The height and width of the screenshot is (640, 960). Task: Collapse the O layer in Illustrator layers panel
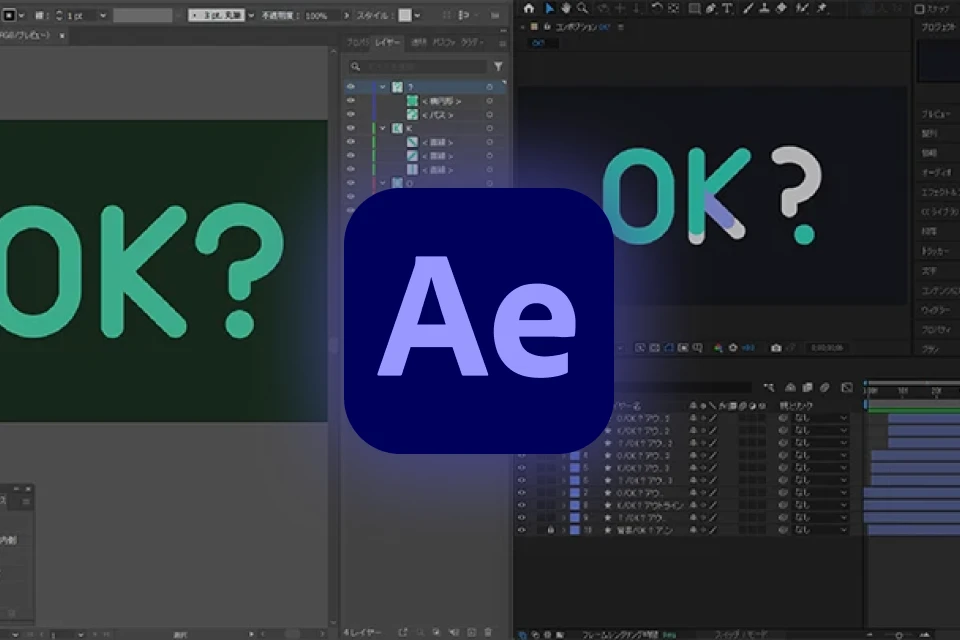click(x=383, y=183)
